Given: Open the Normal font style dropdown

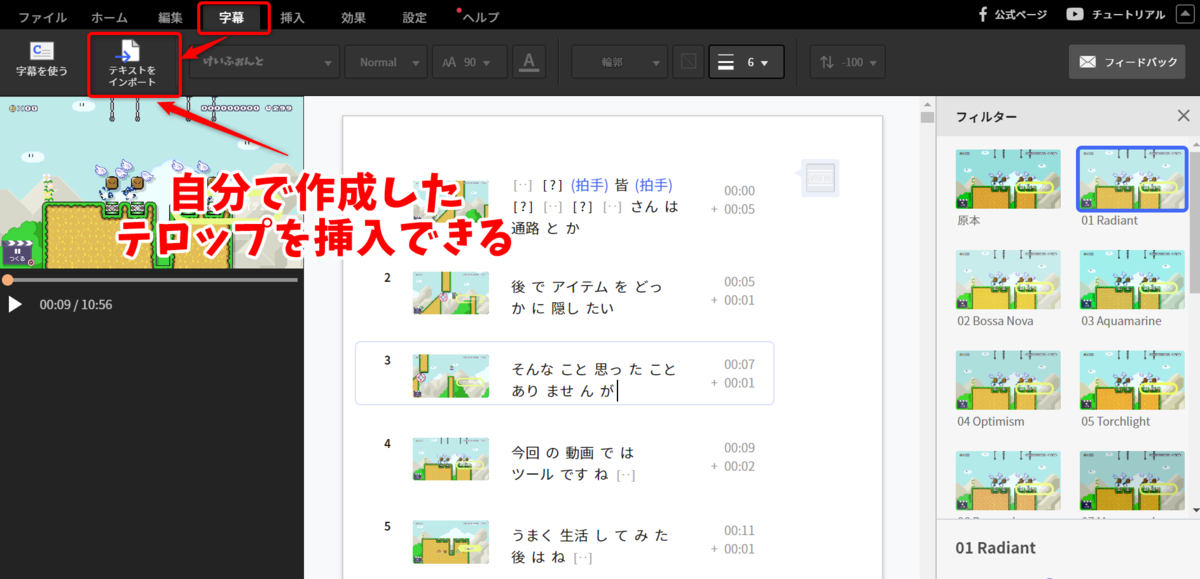Looking at the screenshot, I should [386, 62].
